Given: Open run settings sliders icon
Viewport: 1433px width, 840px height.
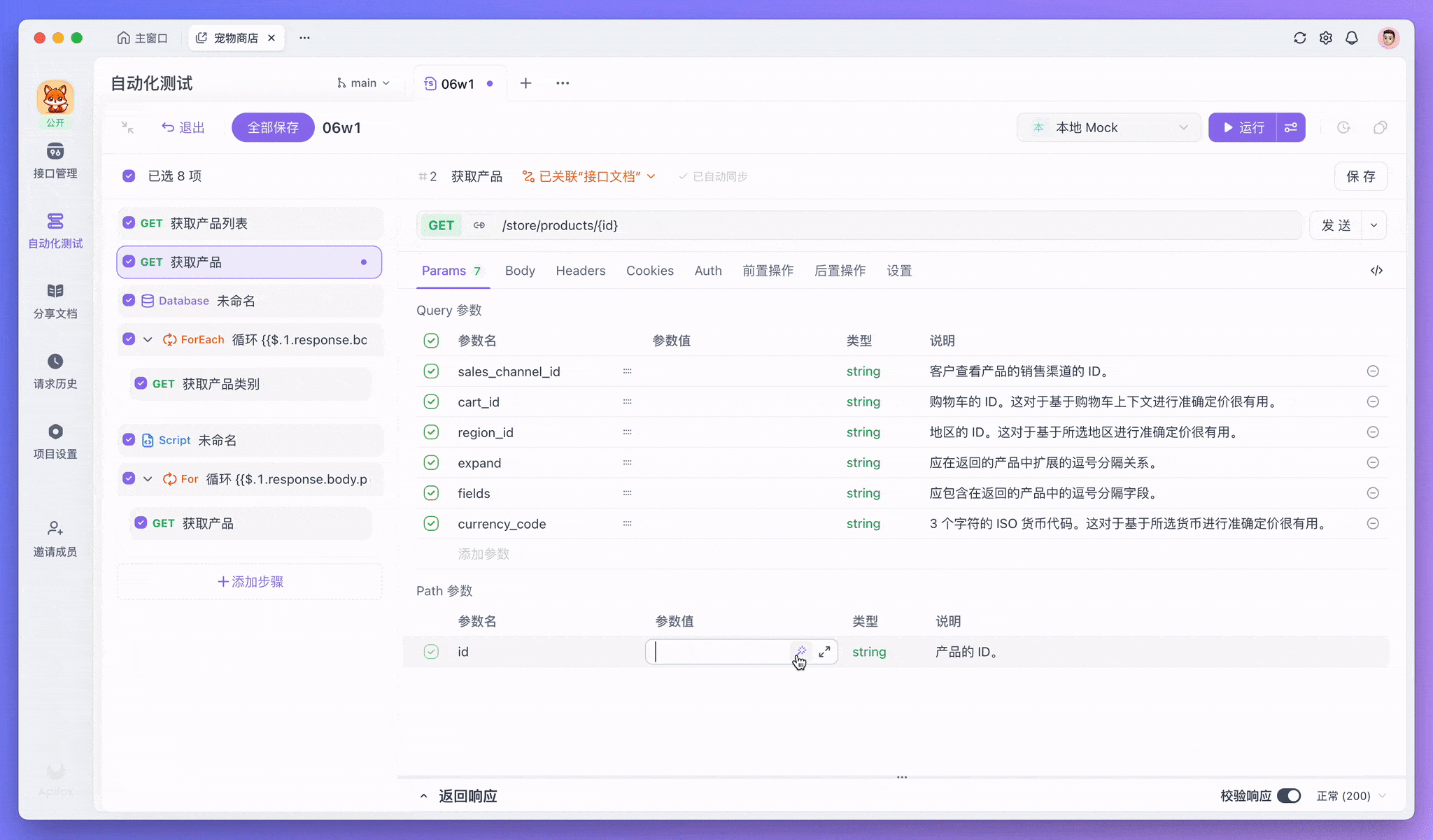Looking at the screenshot, I should click(x=1290, y=127).
